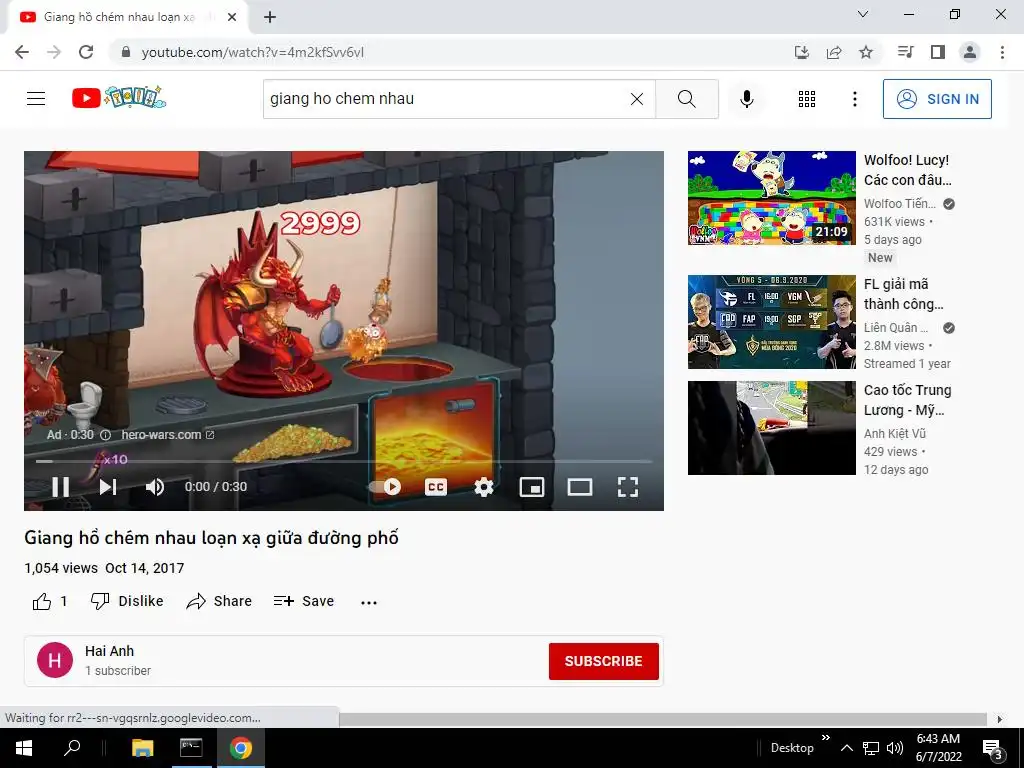Enable the miniplayer
The width and height of the screenshot is (1024, 768).
532,487
